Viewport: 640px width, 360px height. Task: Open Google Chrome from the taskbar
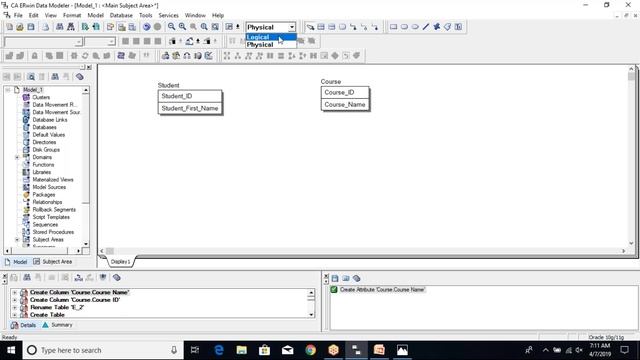pos(310,350)
